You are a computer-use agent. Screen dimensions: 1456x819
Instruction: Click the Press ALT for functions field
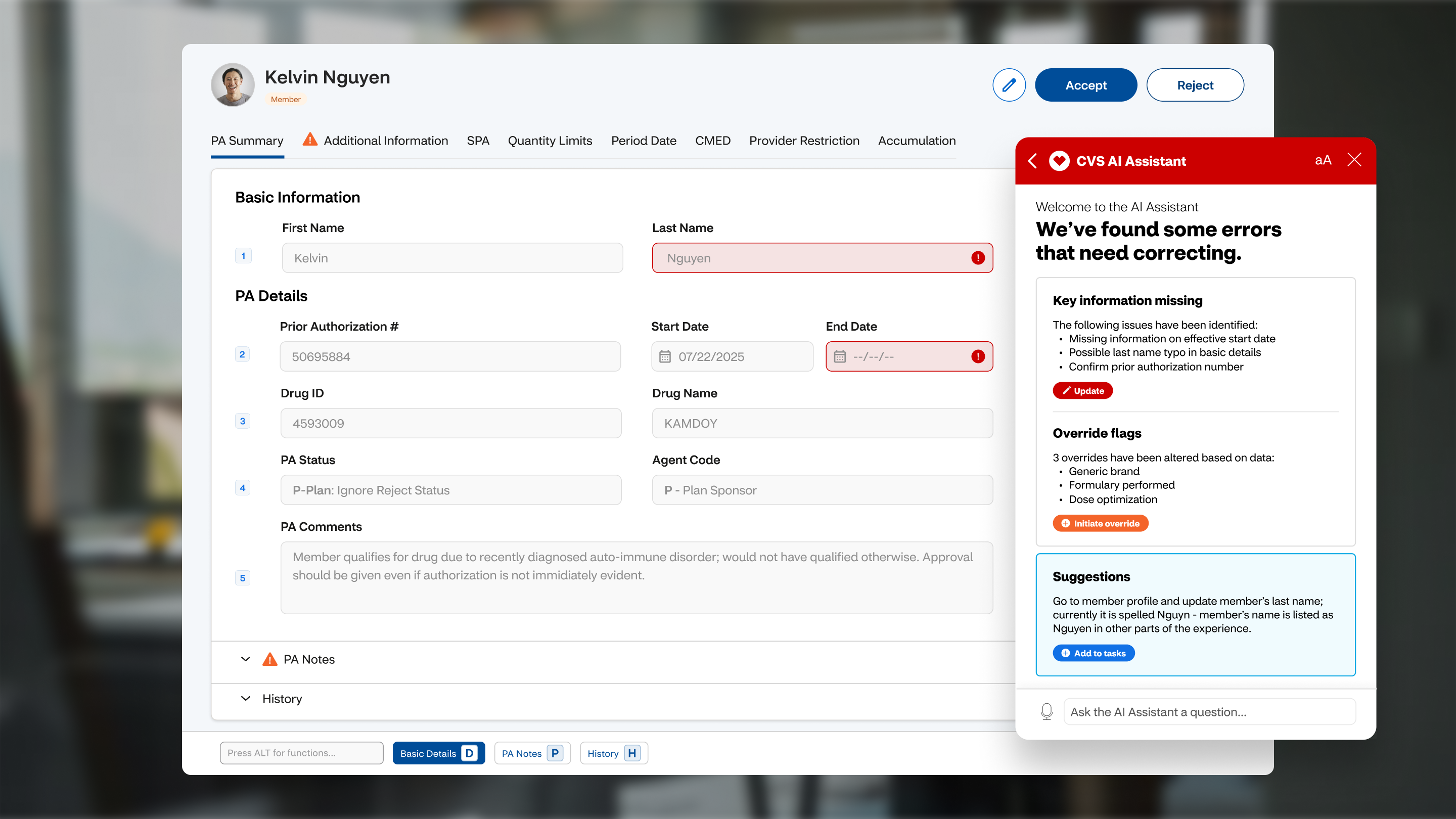301,753
